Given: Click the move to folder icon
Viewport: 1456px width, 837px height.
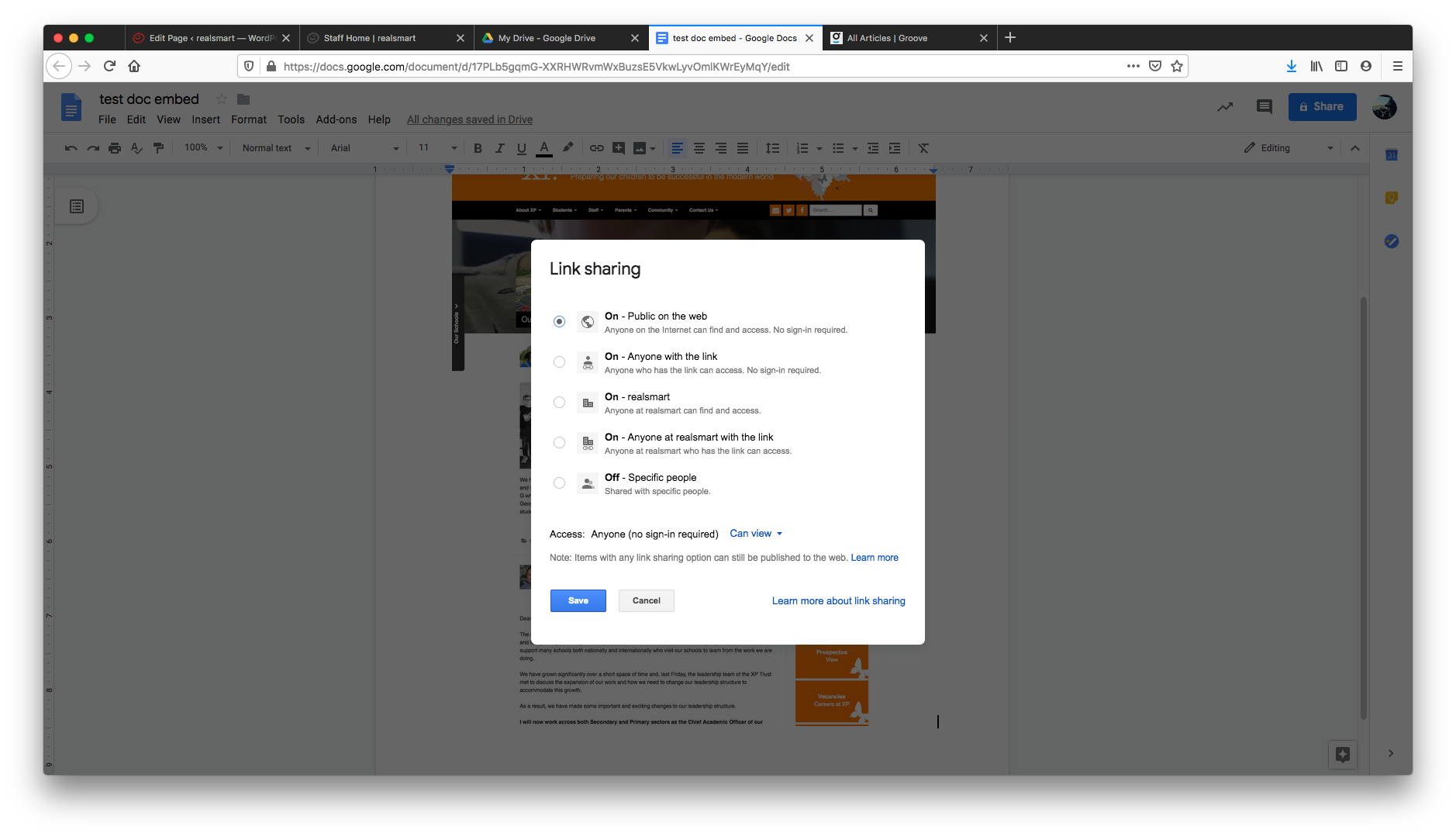Looking at the screenshot, I should point(243,99).
